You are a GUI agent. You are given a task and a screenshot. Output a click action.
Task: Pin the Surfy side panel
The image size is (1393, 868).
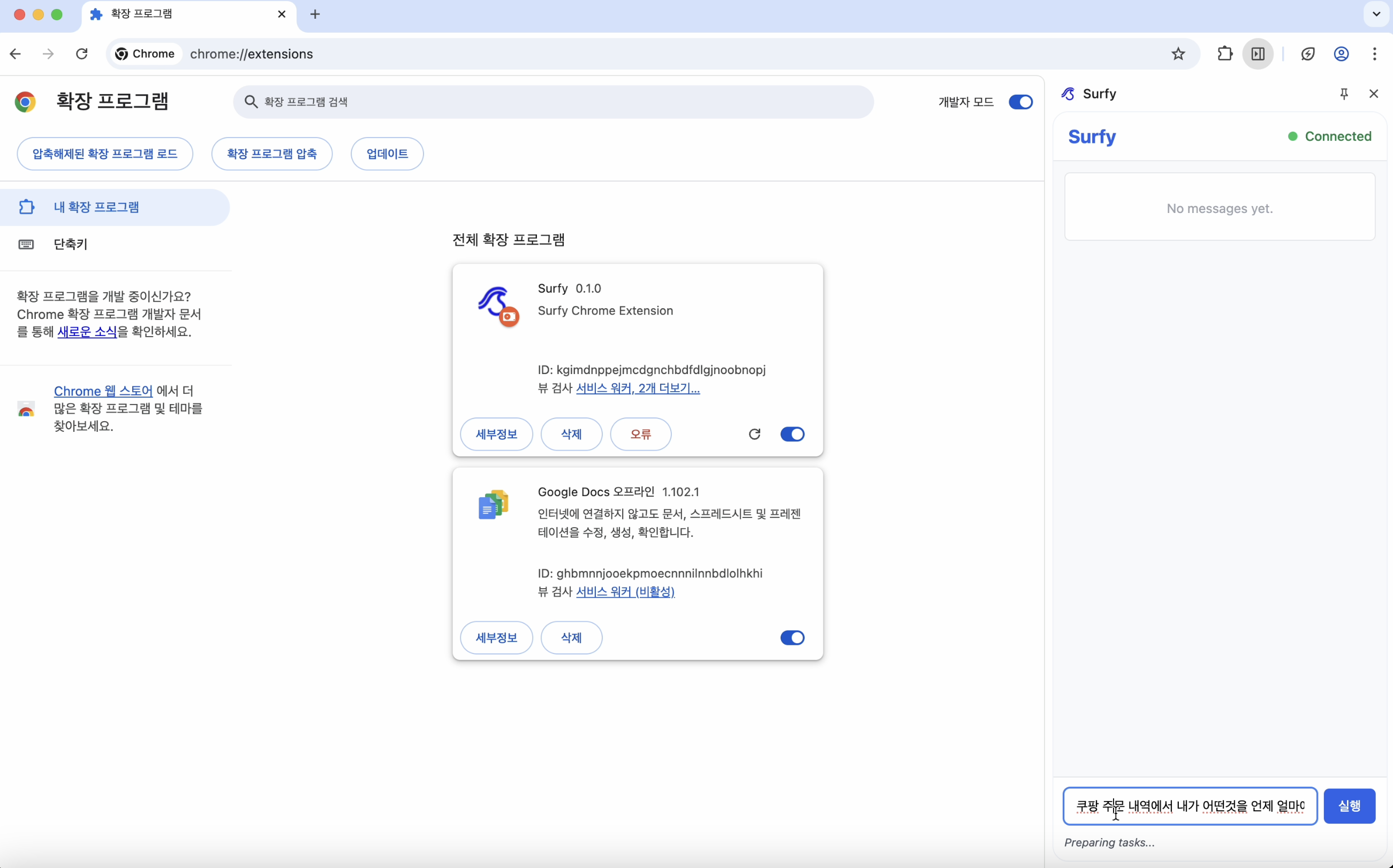(1344, 94)
